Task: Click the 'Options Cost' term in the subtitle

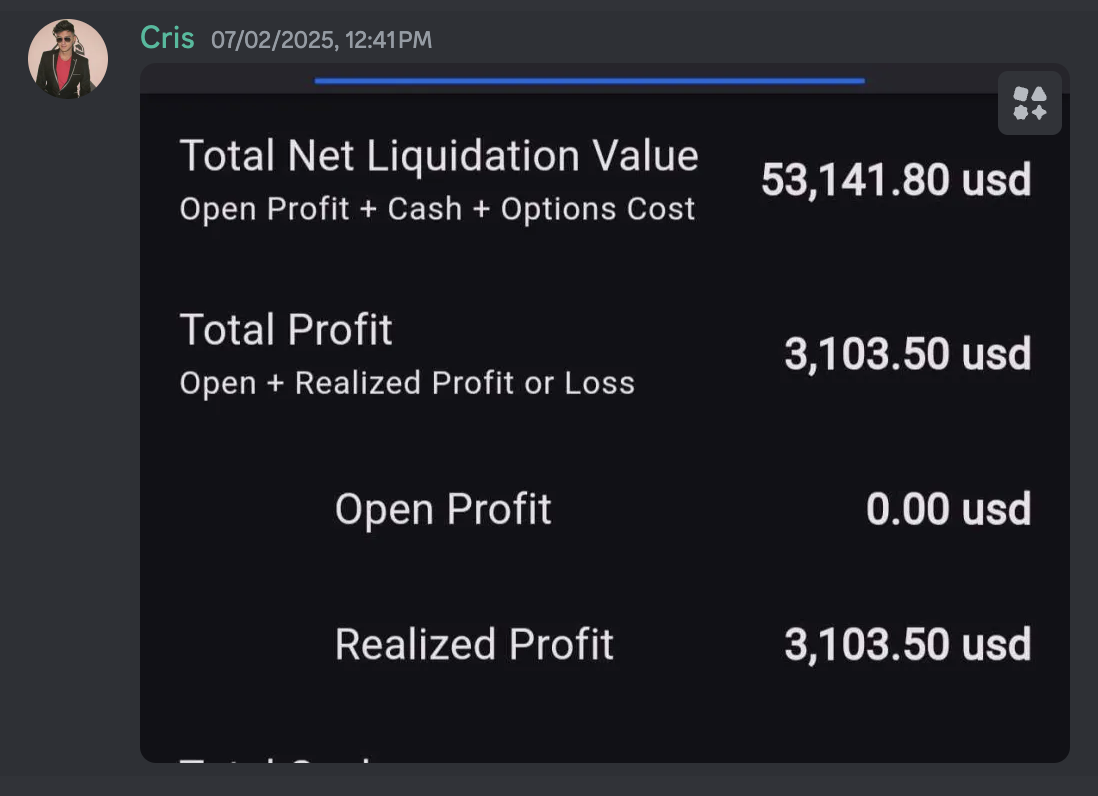Action: pos(597,209)
